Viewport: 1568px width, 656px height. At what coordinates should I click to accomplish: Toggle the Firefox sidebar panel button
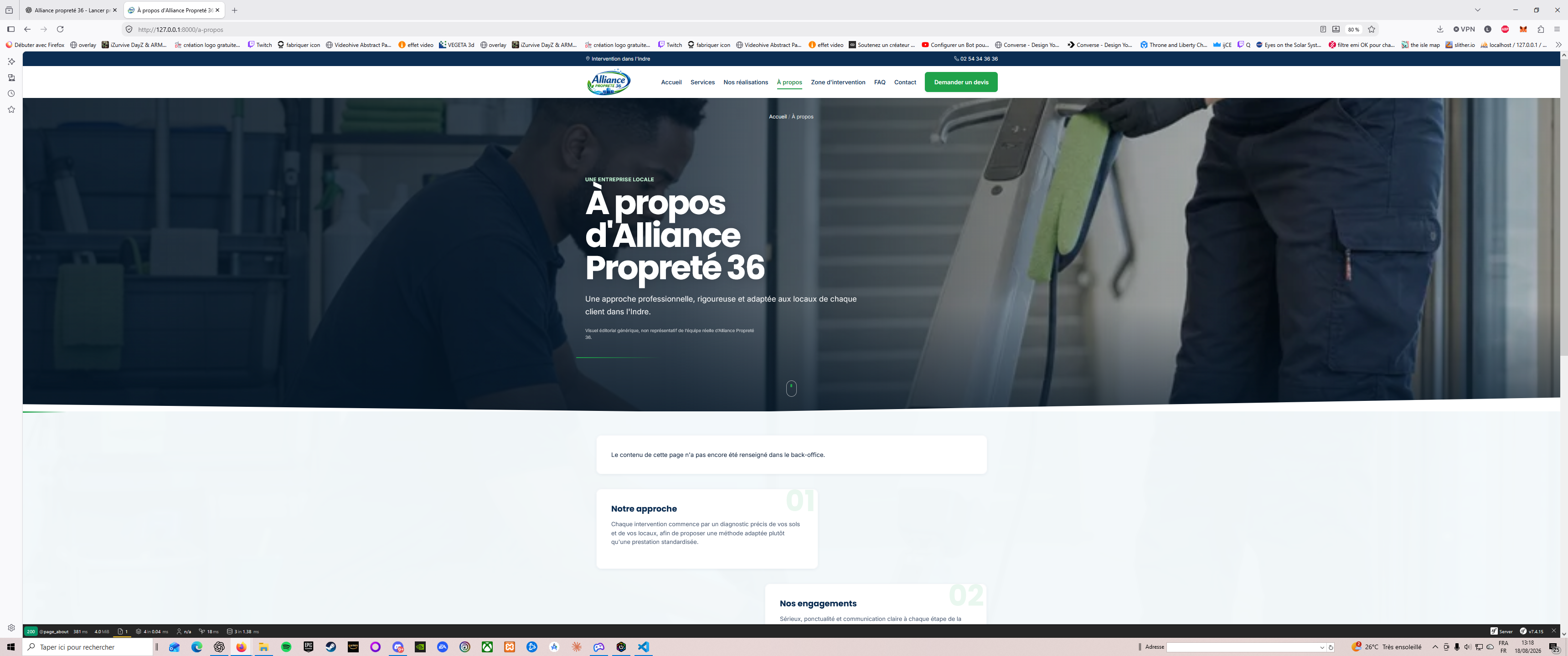tap(11, 29)
